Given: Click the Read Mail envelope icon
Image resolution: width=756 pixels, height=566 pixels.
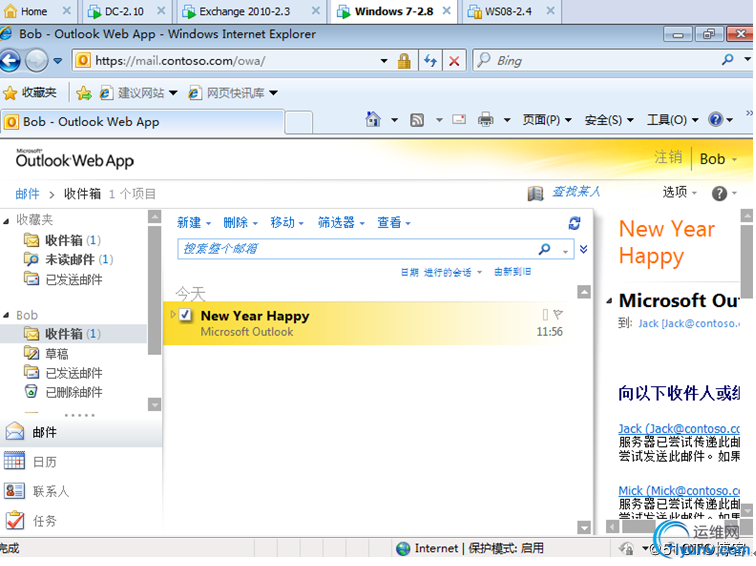Looking at the screenshot, I should pos(459,119).
